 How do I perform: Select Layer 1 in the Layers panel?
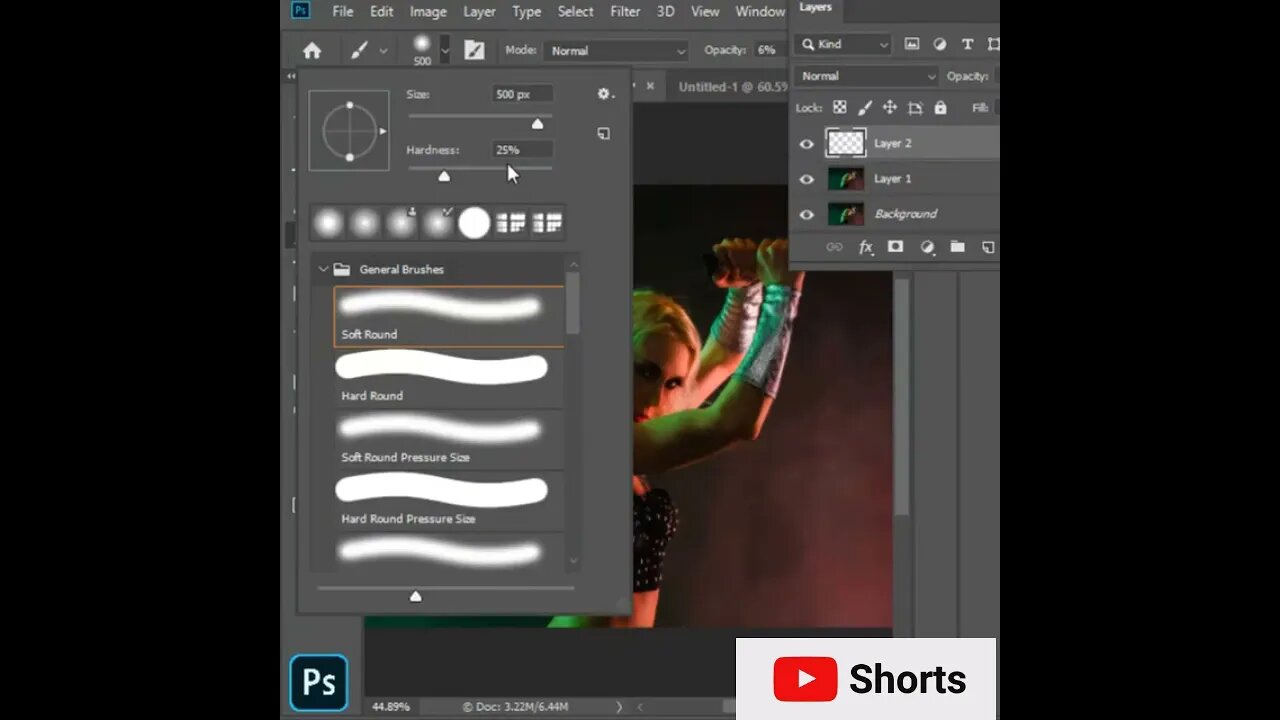coord(894,179)
